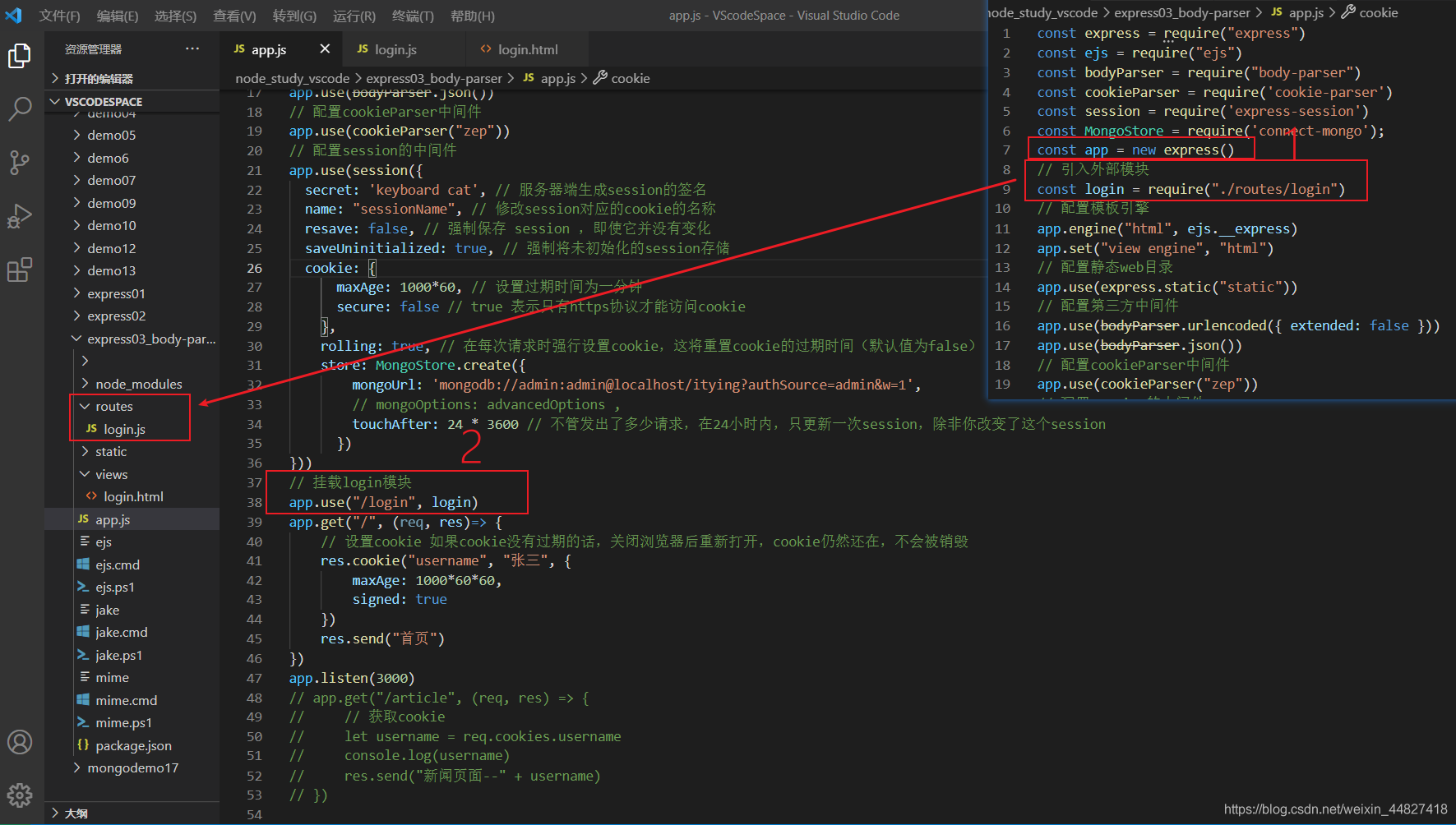Expand the express02 folder
The height and width of the screenshot is (825, 1456).
(x=132, y=316)
